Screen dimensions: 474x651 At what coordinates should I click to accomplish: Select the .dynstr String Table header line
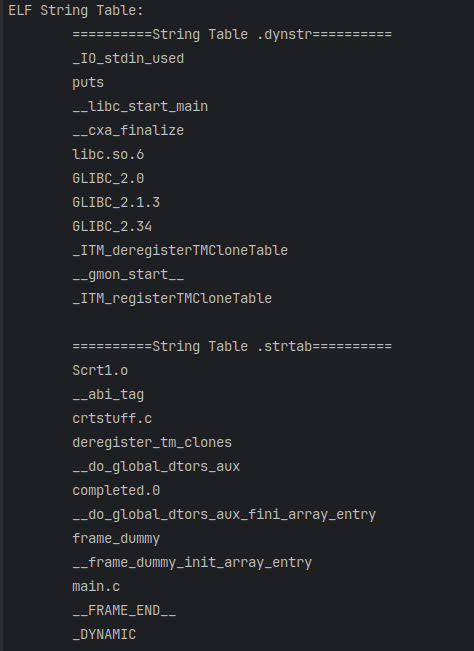pos(232,34)
